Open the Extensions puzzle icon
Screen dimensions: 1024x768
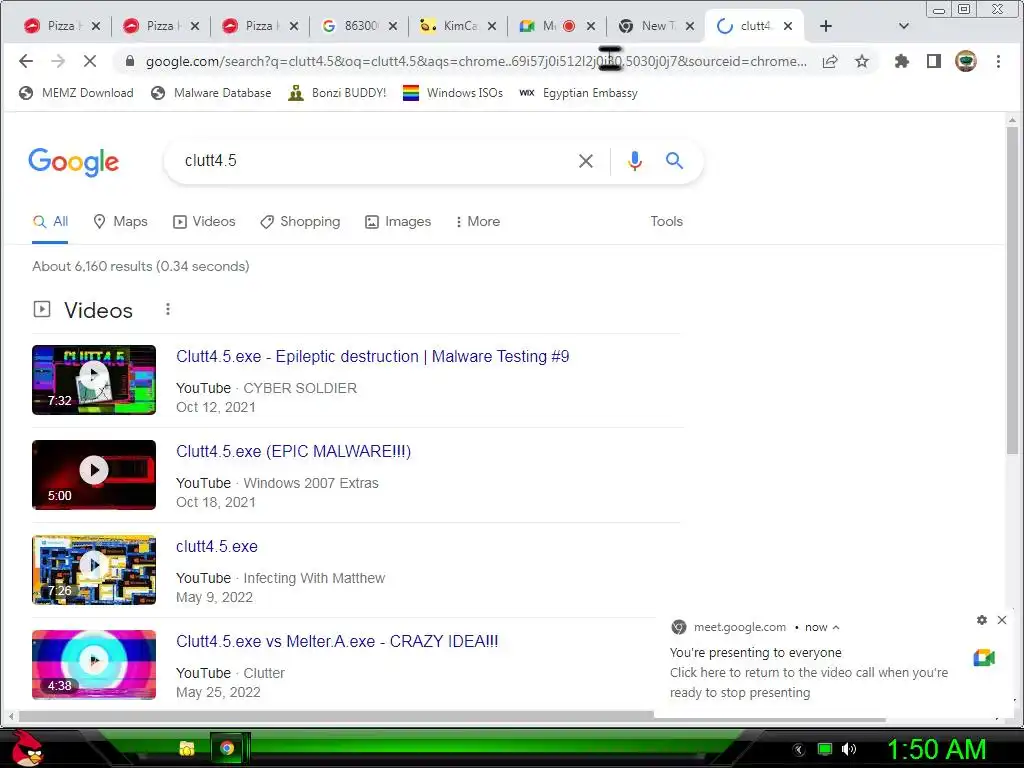pyautogui.click(x=902, y=61)
